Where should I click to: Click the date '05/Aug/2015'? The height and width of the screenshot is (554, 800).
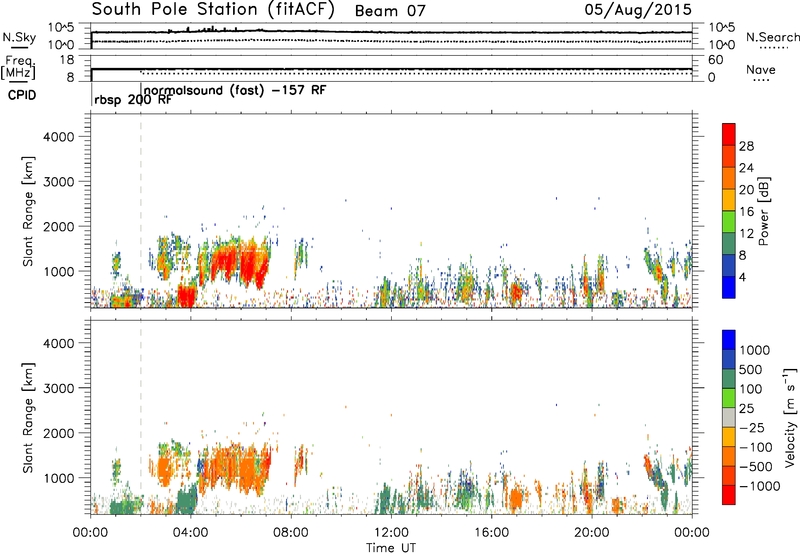click(x=638, y=9)
